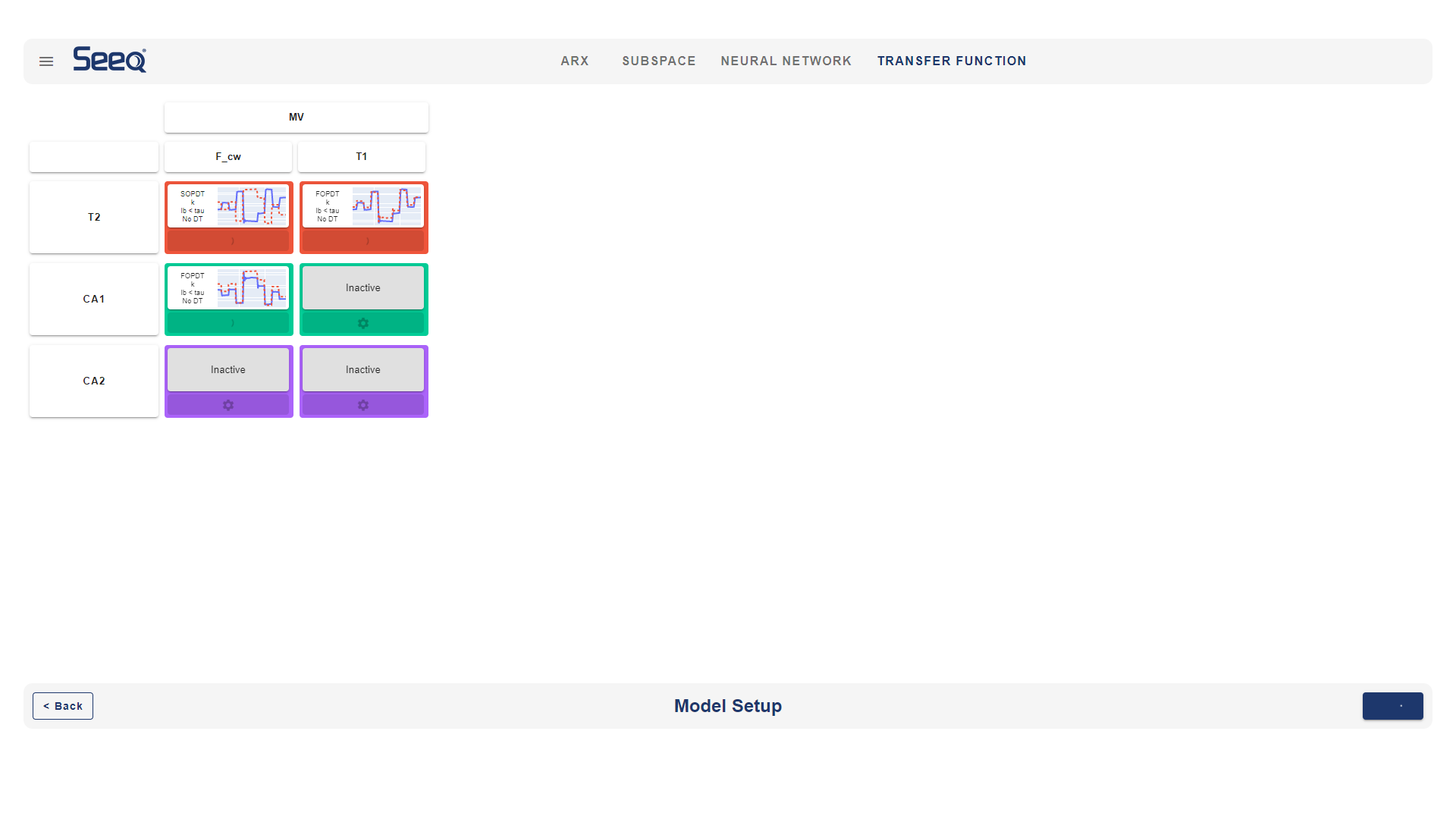Open T2–T1 FOPDT model thumbnail
1456x819 pixels.
point(363,206)
